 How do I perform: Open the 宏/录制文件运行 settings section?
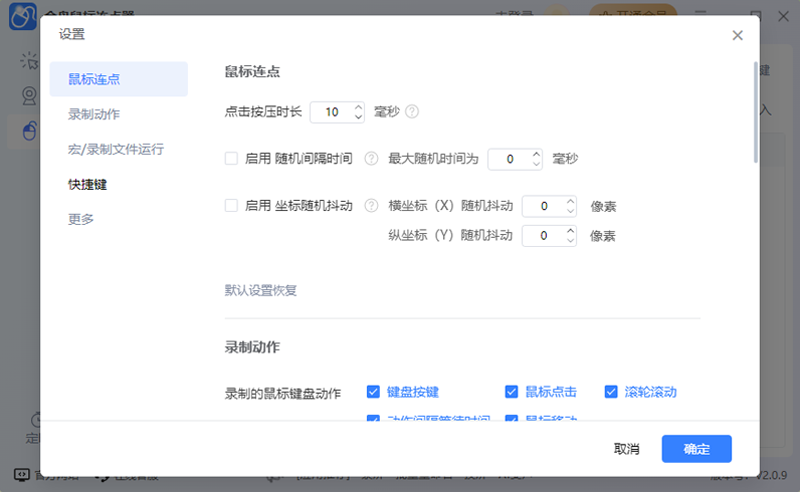[115, 149]
